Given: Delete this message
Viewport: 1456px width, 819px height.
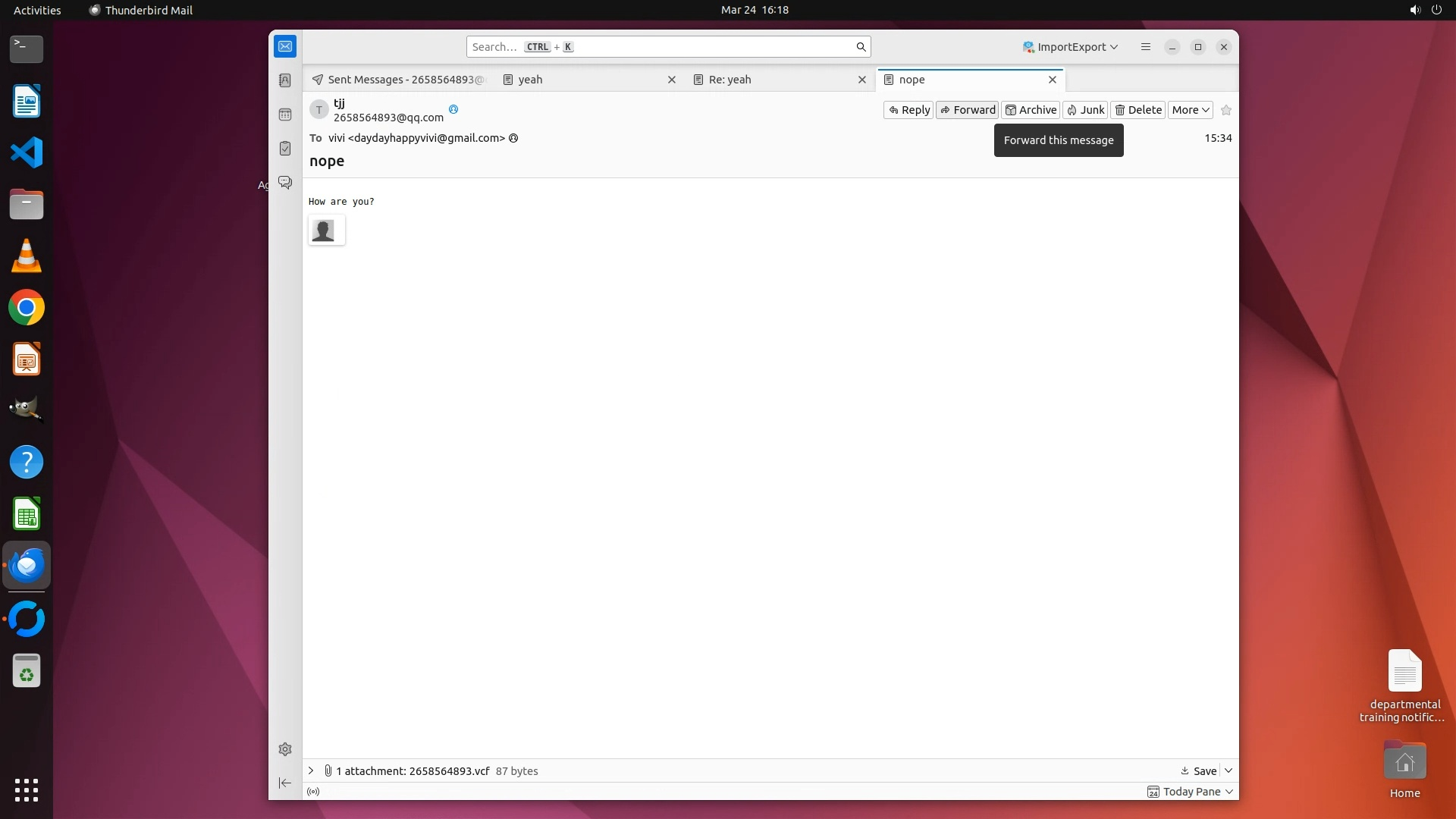Looking at the screenshot, I should [1137, 110].
